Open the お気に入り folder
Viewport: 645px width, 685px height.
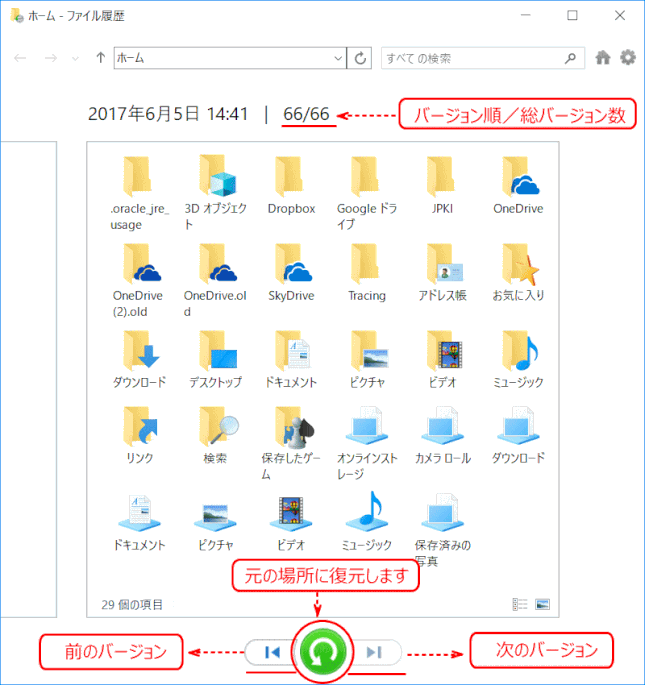(518, 273)
